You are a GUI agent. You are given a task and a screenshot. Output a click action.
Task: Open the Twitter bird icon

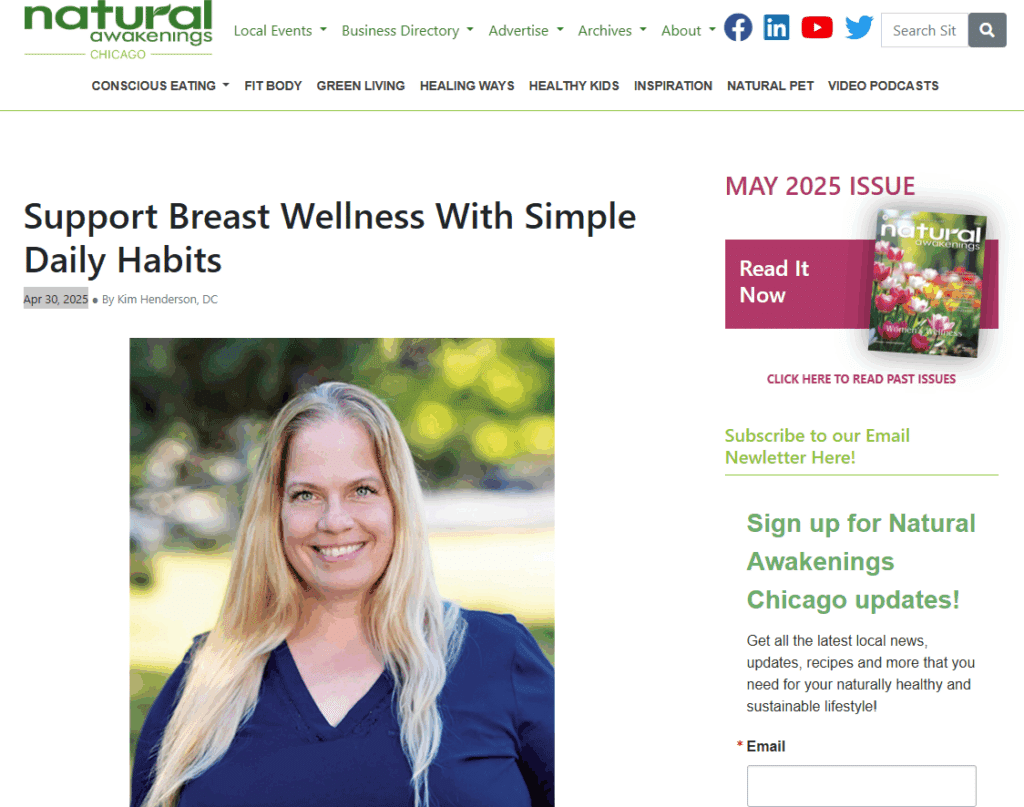point(859,27)
